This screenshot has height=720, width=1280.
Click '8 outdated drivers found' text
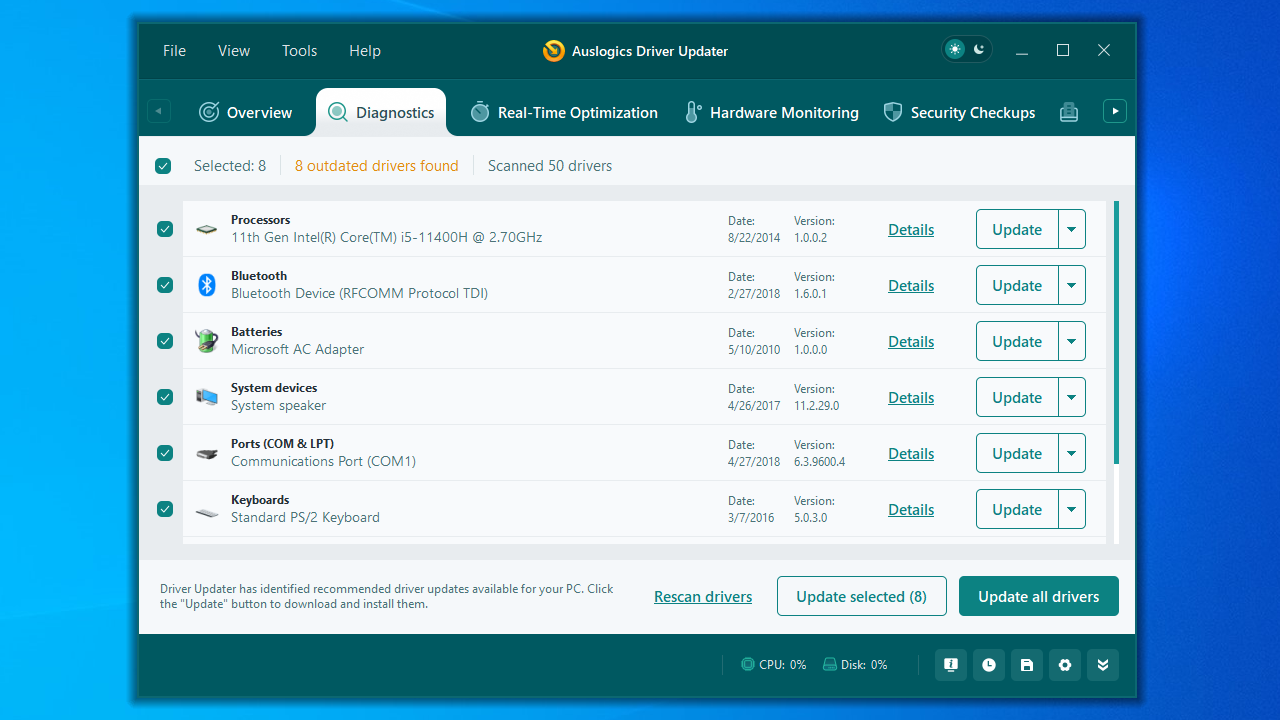coord(376,166)
